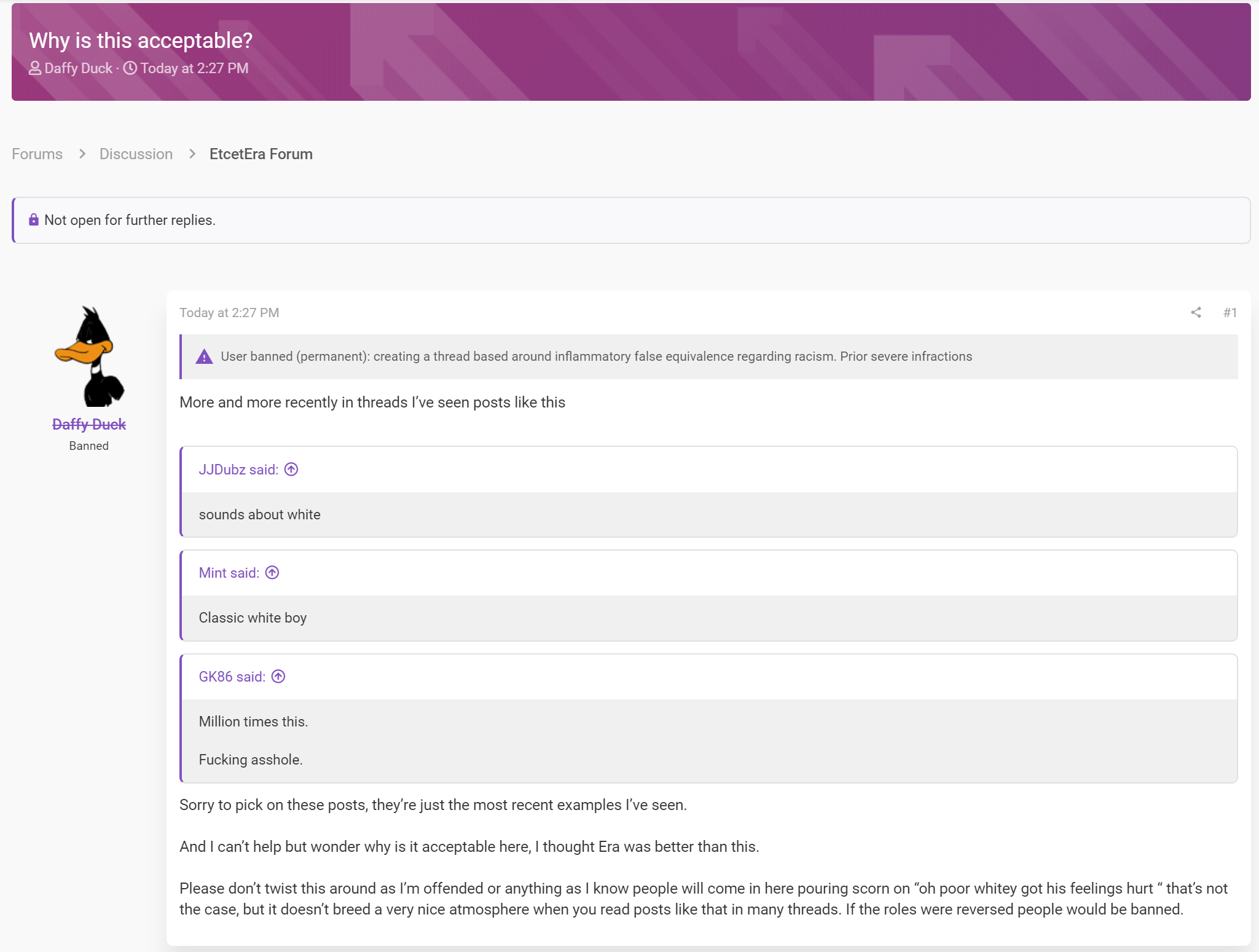This screenshot has width=1259, height=952.
Task: Click the 'GK86 said:' quote link
Action: click(x=232, y=677)
